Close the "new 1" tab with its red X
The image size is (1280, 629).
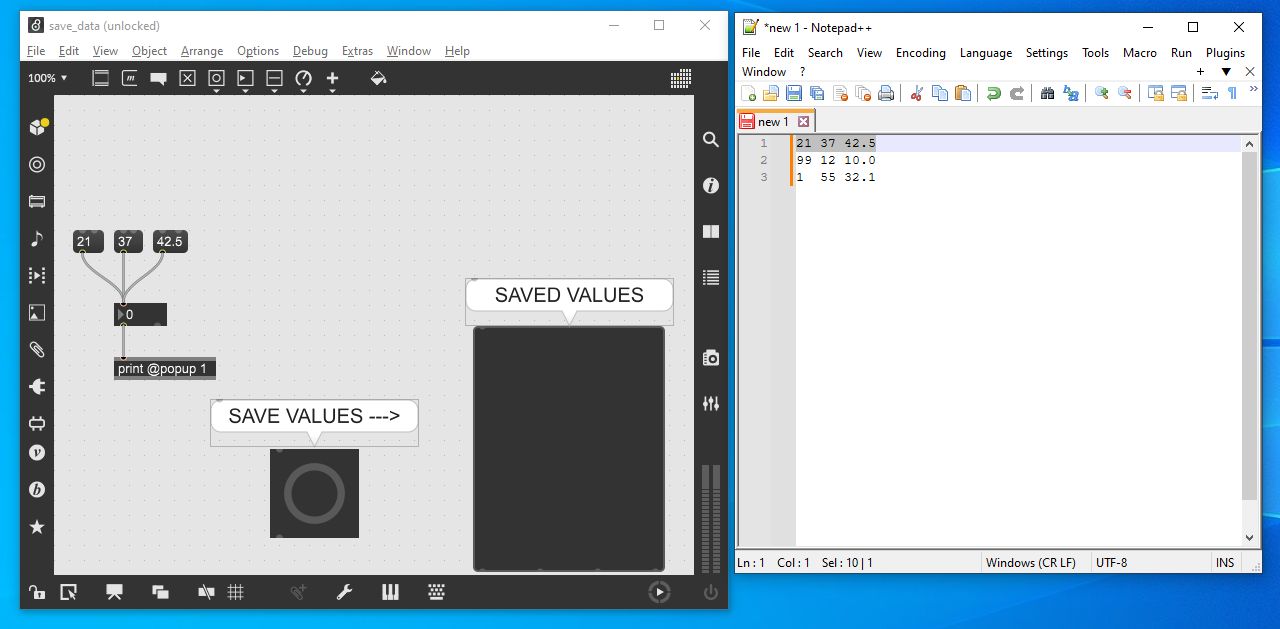[x=803, y=122]
